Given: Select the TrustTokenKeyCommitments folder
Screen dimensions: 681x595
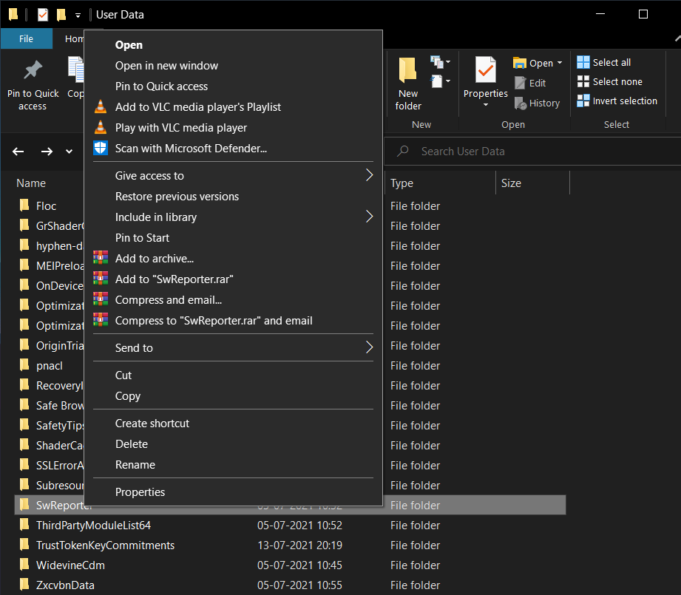Looking at the screenshot, I should [105, 545].
